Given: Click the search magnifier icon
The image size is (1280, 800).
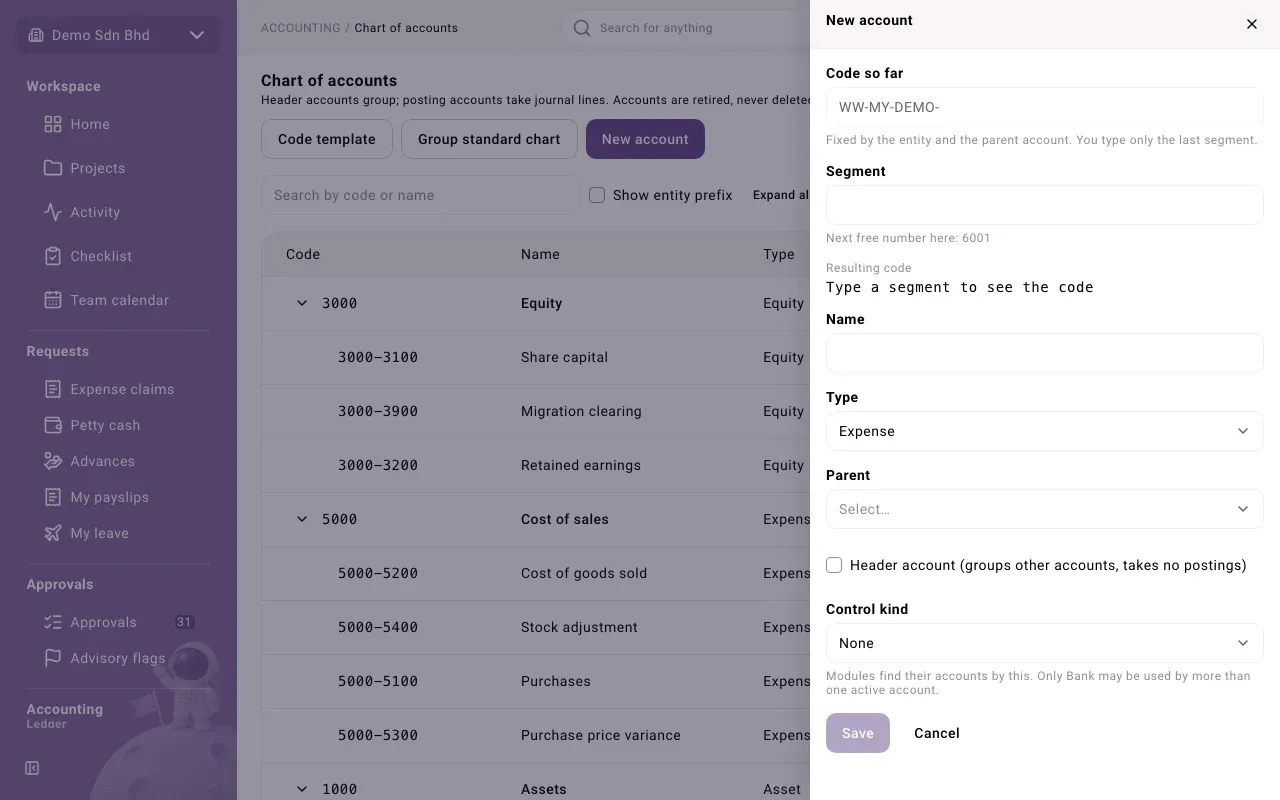Looking at the screenshot, I should (x=581, y=28).
